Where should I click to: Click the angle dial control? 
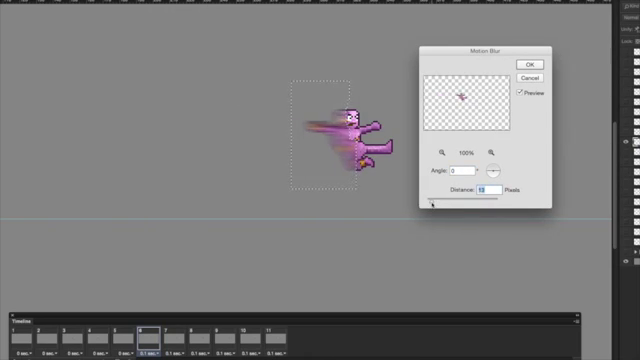(x=493, y=171)
